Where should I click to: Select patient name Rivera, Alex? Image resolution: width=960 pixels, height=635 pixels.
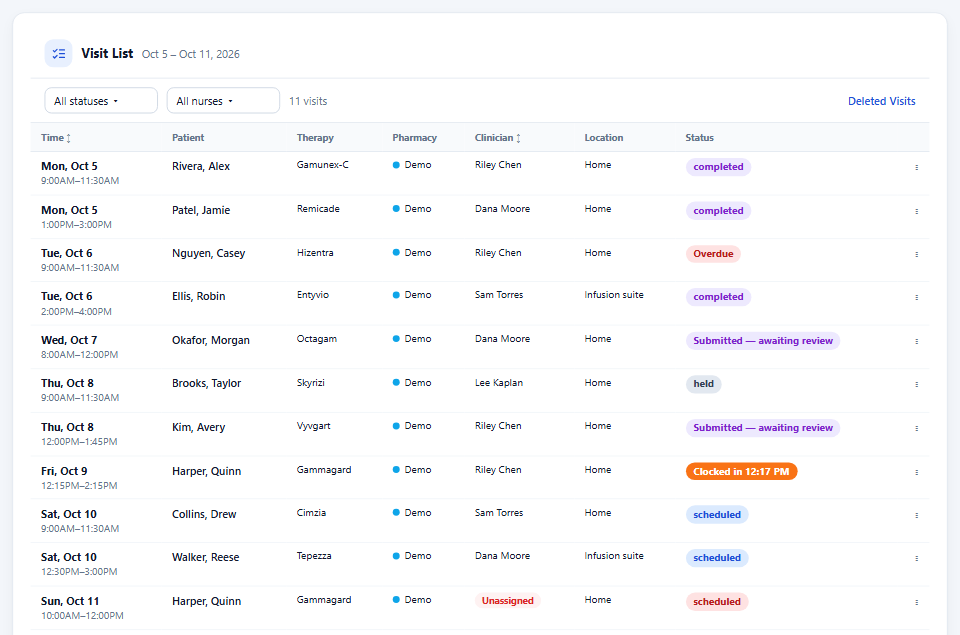(201, 167)
